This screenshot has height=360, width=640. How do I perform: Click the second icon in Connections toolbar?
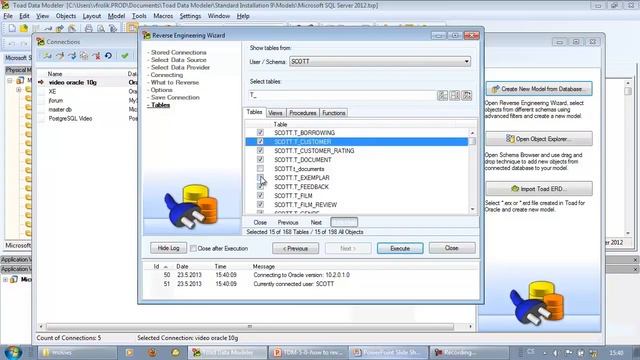(60, 56)
